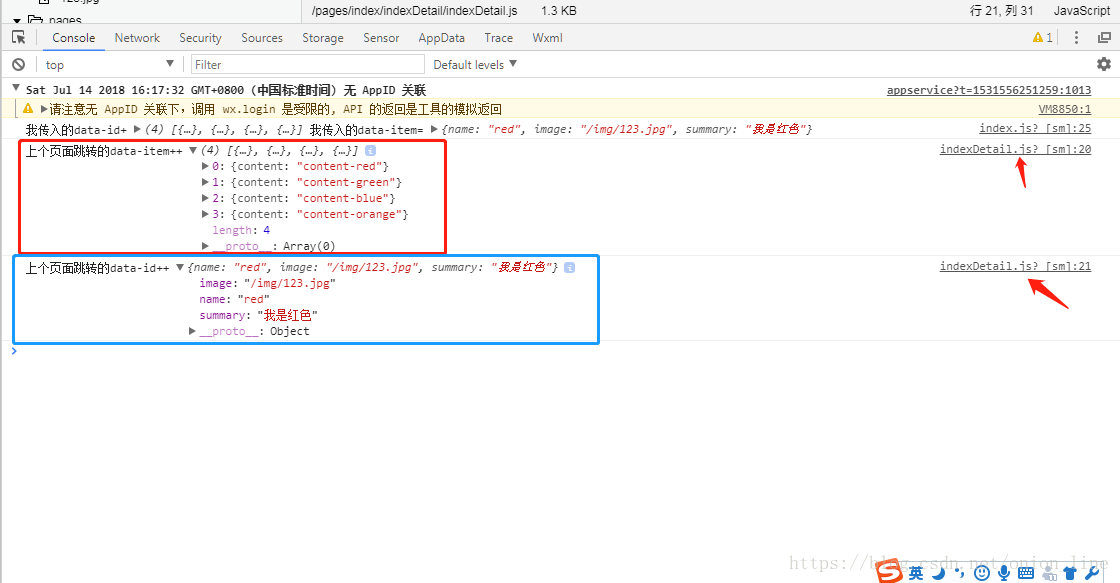1120x583 pixels.
Task: Click the shirt skin icon in IME bar
Action: [1070, 573]
